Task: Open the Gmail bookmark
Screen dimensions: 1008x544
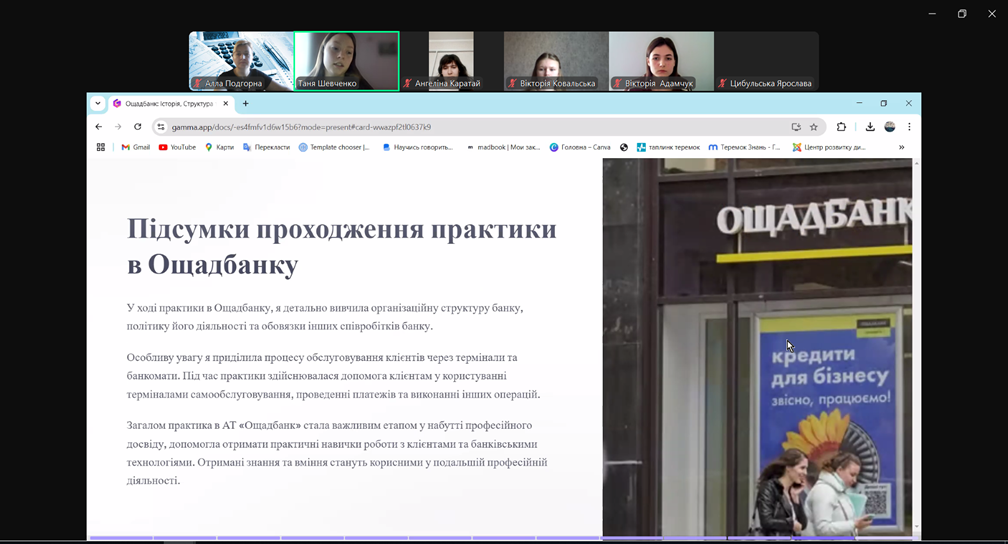Action: pyautogui.click(x=136, y=147)
